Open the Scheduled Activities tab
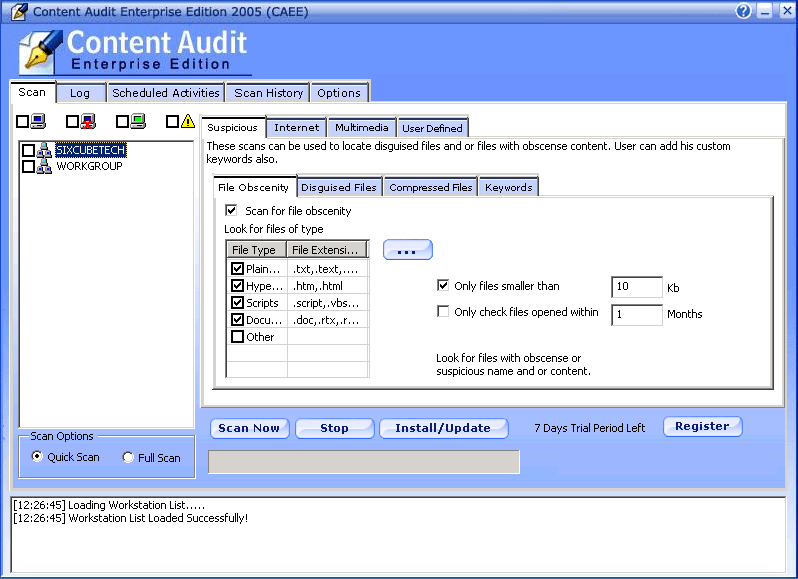The height and width of the screenshot is (579, 798). tap(166, 93)
